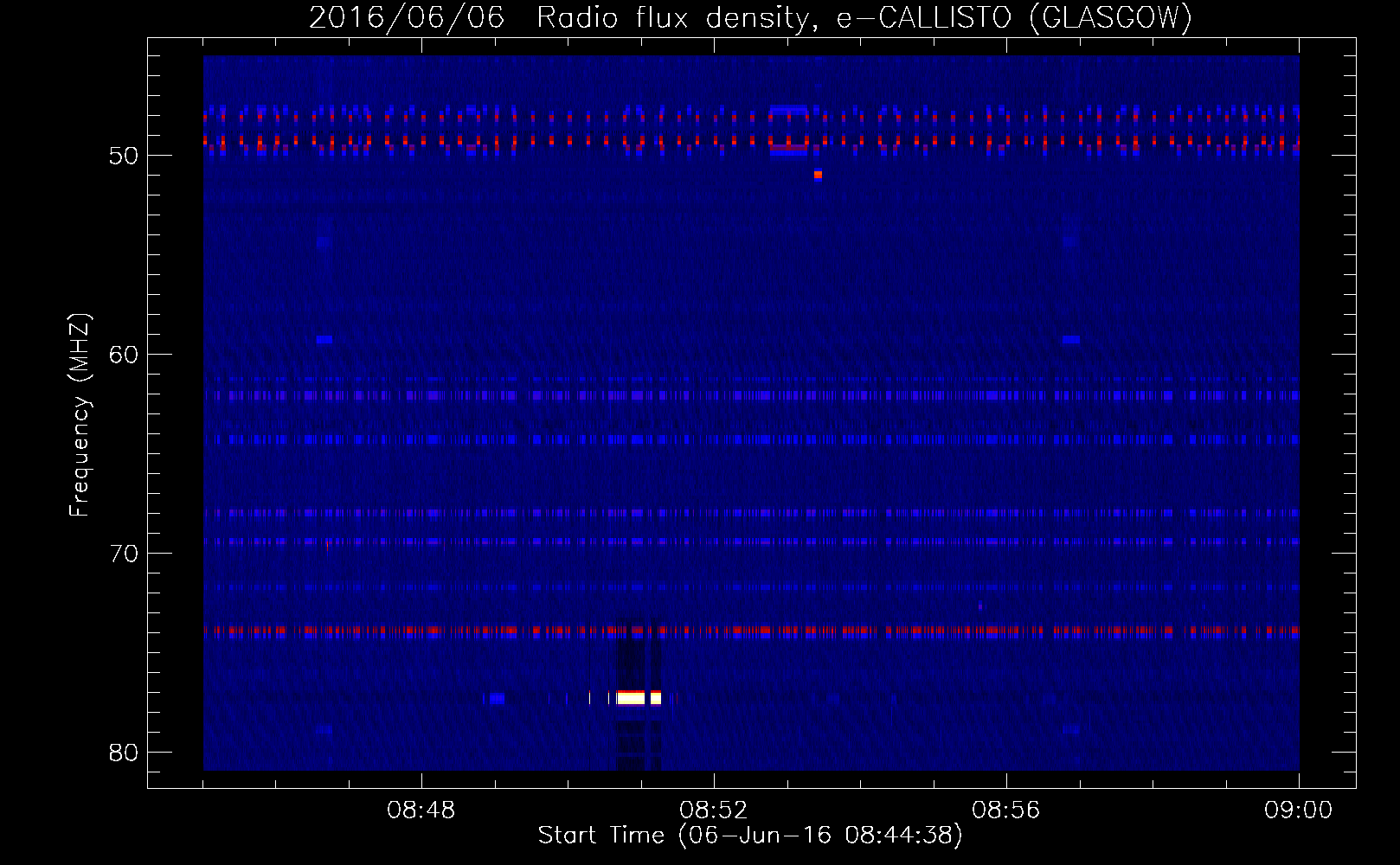Click the small blue blob near 77 MHz left of burst

point(497,698)
